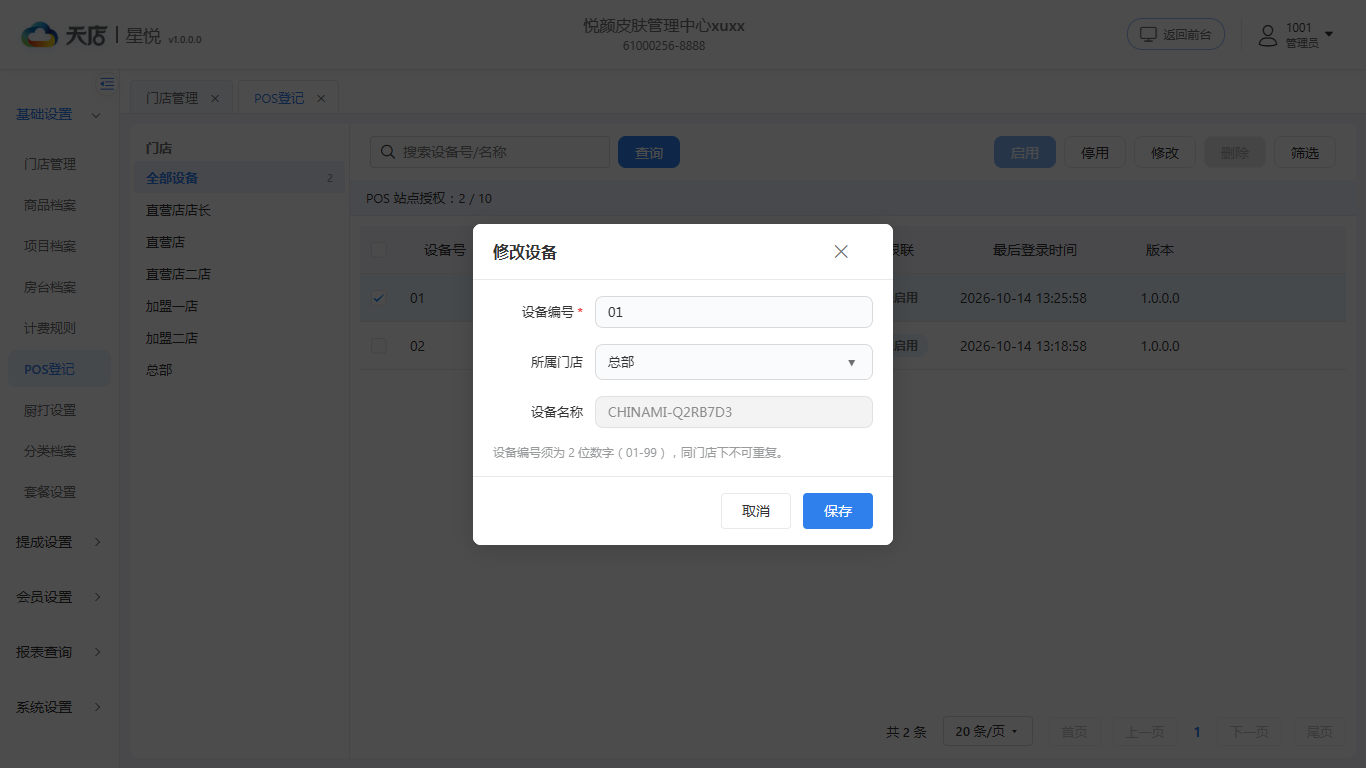Click the 停用 button

tap(1095, 152)
